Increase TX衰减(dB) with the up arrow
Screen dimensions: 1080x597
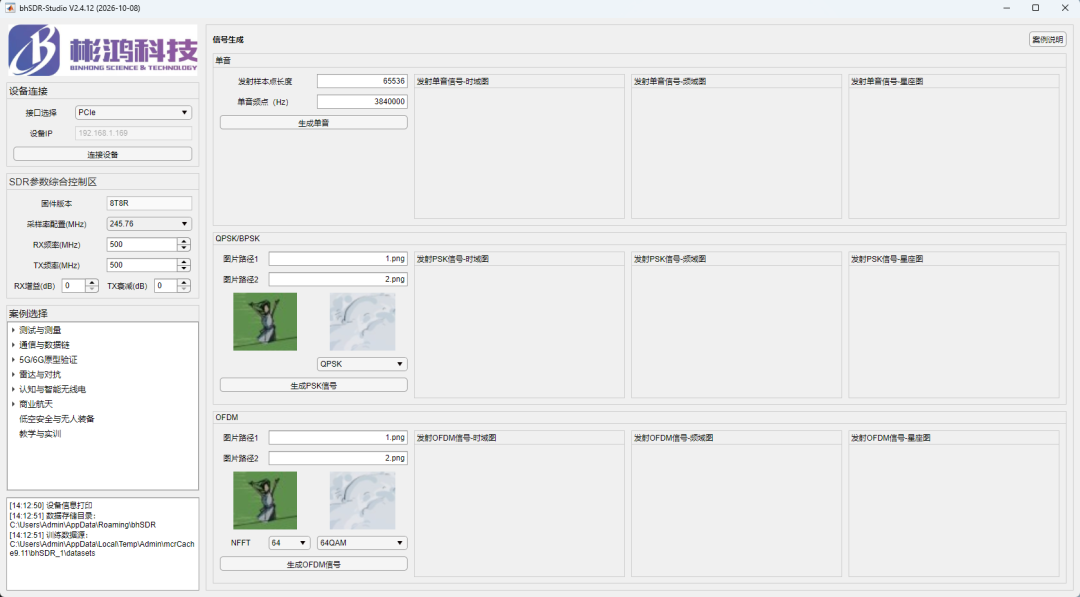184,282
